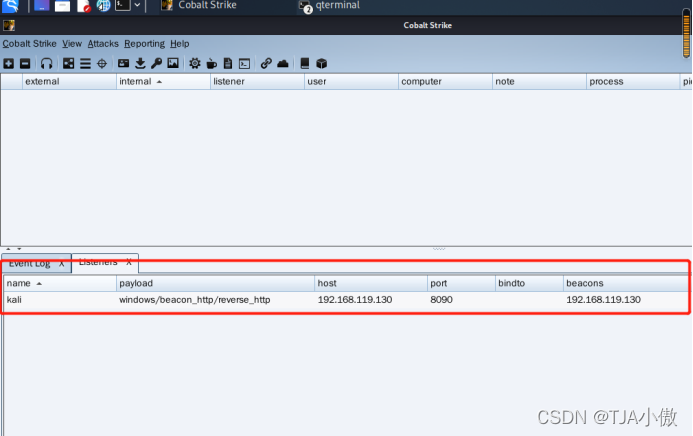Click the file manager icon in the panel
This screenshot has width=693, height=436.
point(62,6)
